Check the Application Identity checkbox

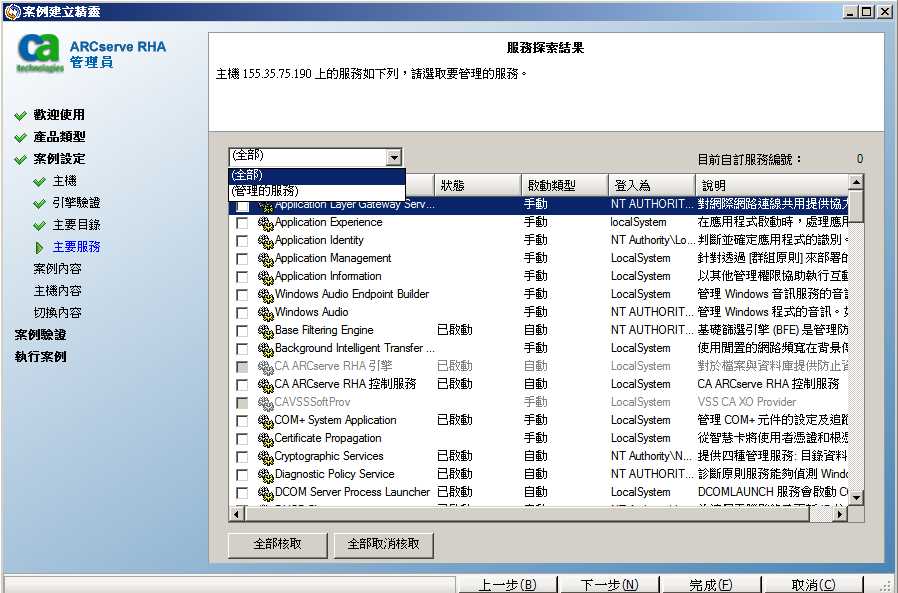click(242, 241)
